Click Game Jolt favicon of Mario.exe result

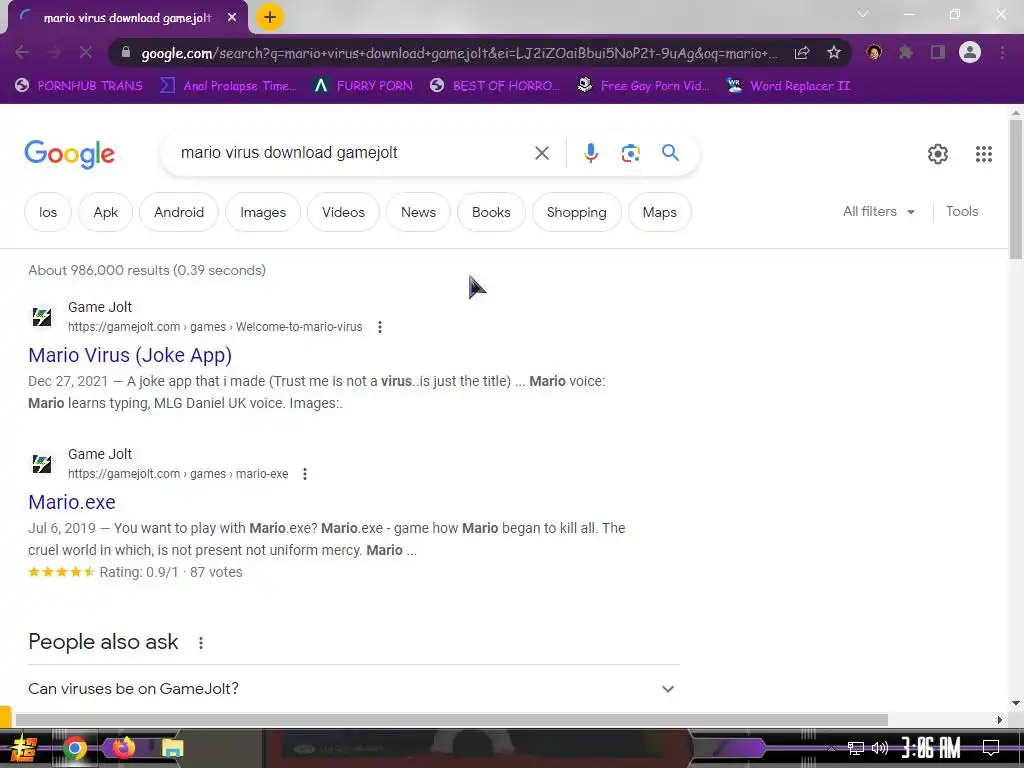[42, 464]
